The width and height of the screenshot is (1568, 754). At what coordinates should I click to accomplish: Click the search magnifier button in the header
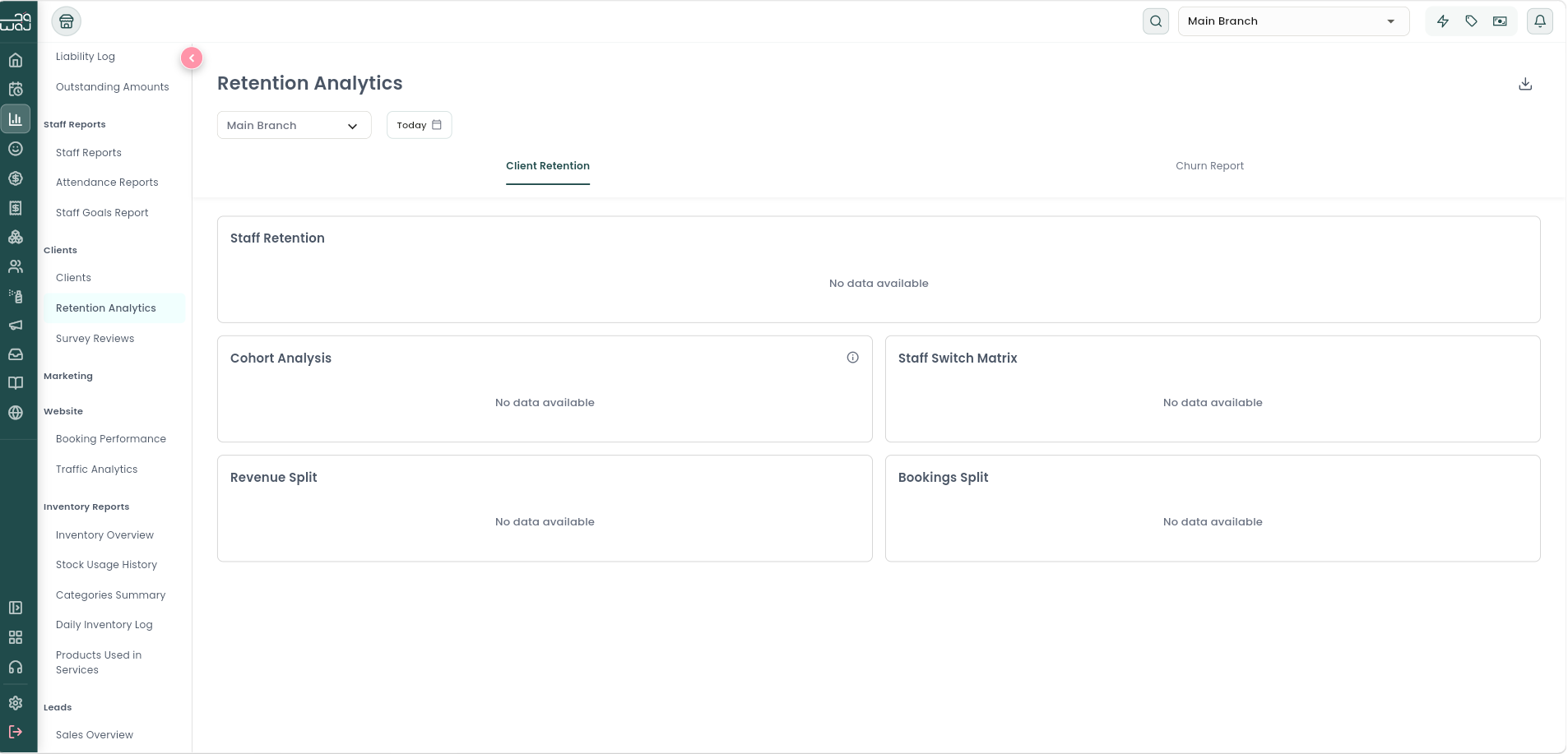(1156, 21)
